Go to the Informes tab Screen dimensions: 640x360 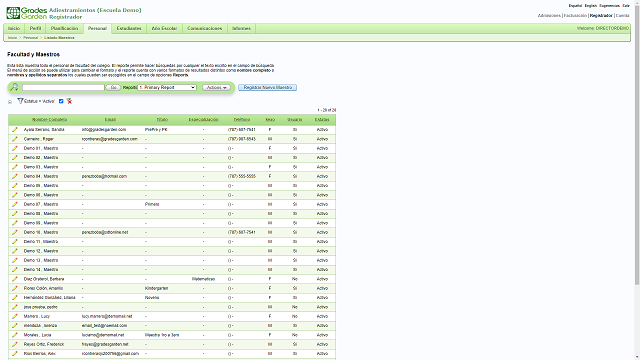241,28
